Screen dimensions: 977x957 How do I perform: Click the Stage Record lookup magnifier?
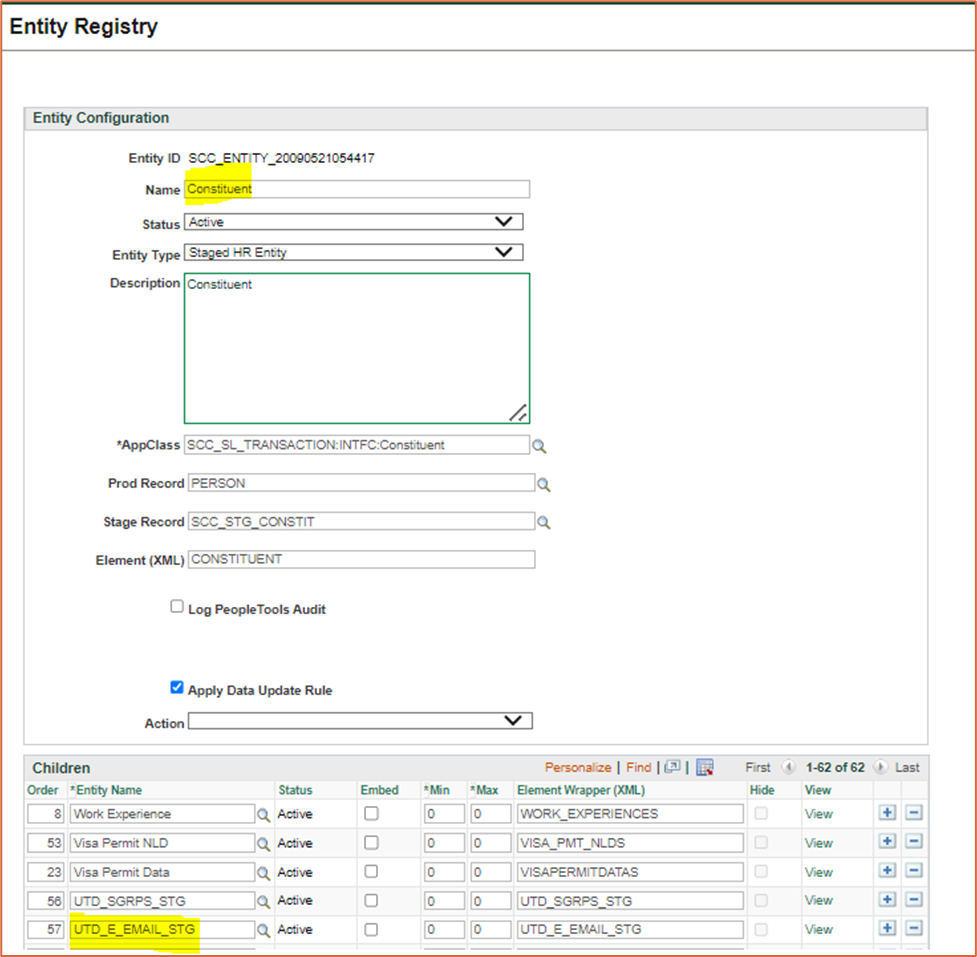544,522
